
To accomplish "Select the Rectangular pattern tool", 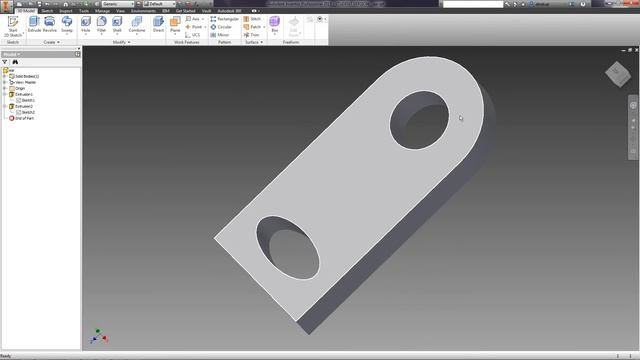I will click(x=224, y=19).
